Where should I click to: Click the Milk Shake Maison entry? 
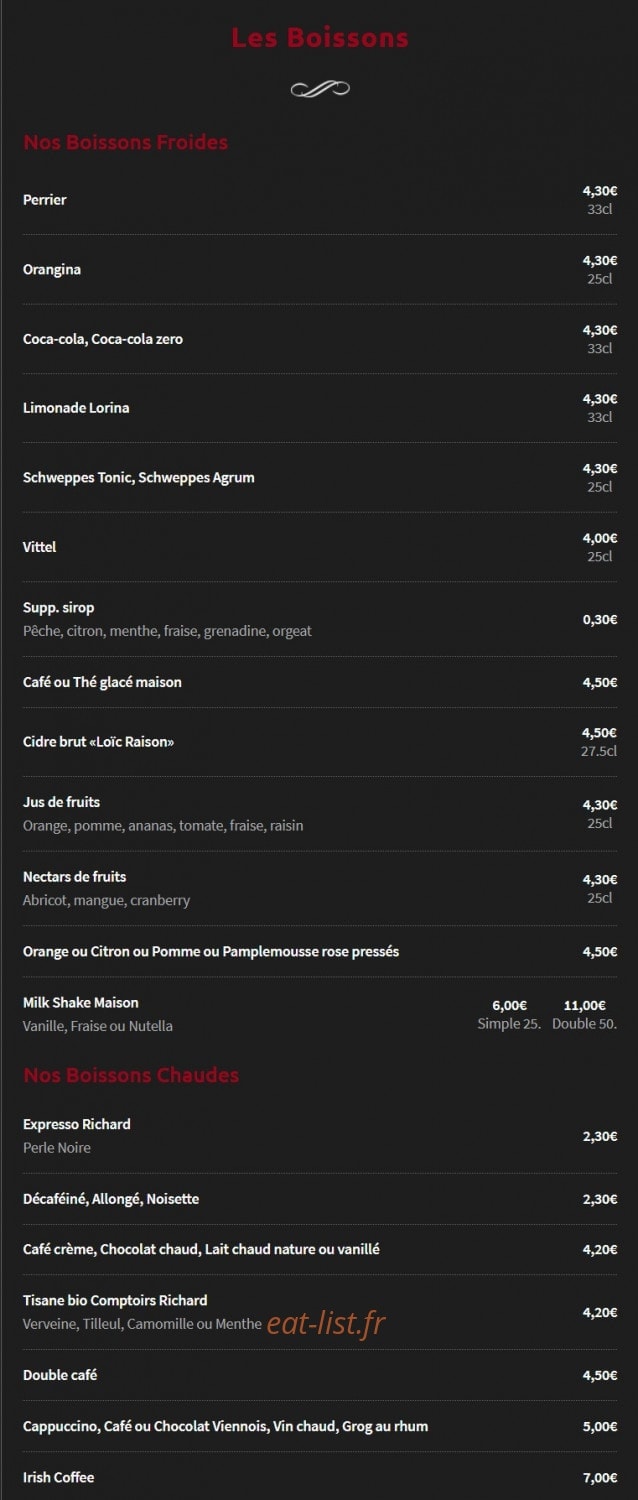(81, 1003)
